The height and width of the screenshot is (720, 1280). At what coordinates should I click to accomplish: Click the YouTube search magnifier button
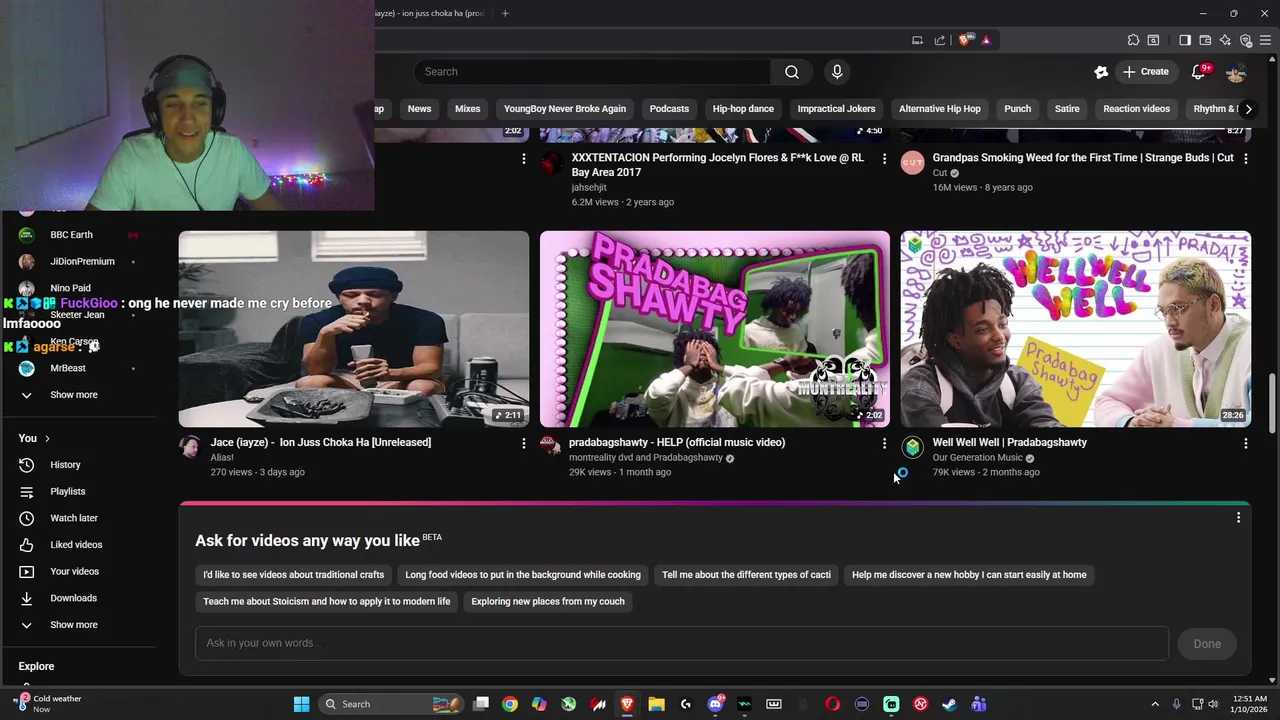(x=791, y=72)
